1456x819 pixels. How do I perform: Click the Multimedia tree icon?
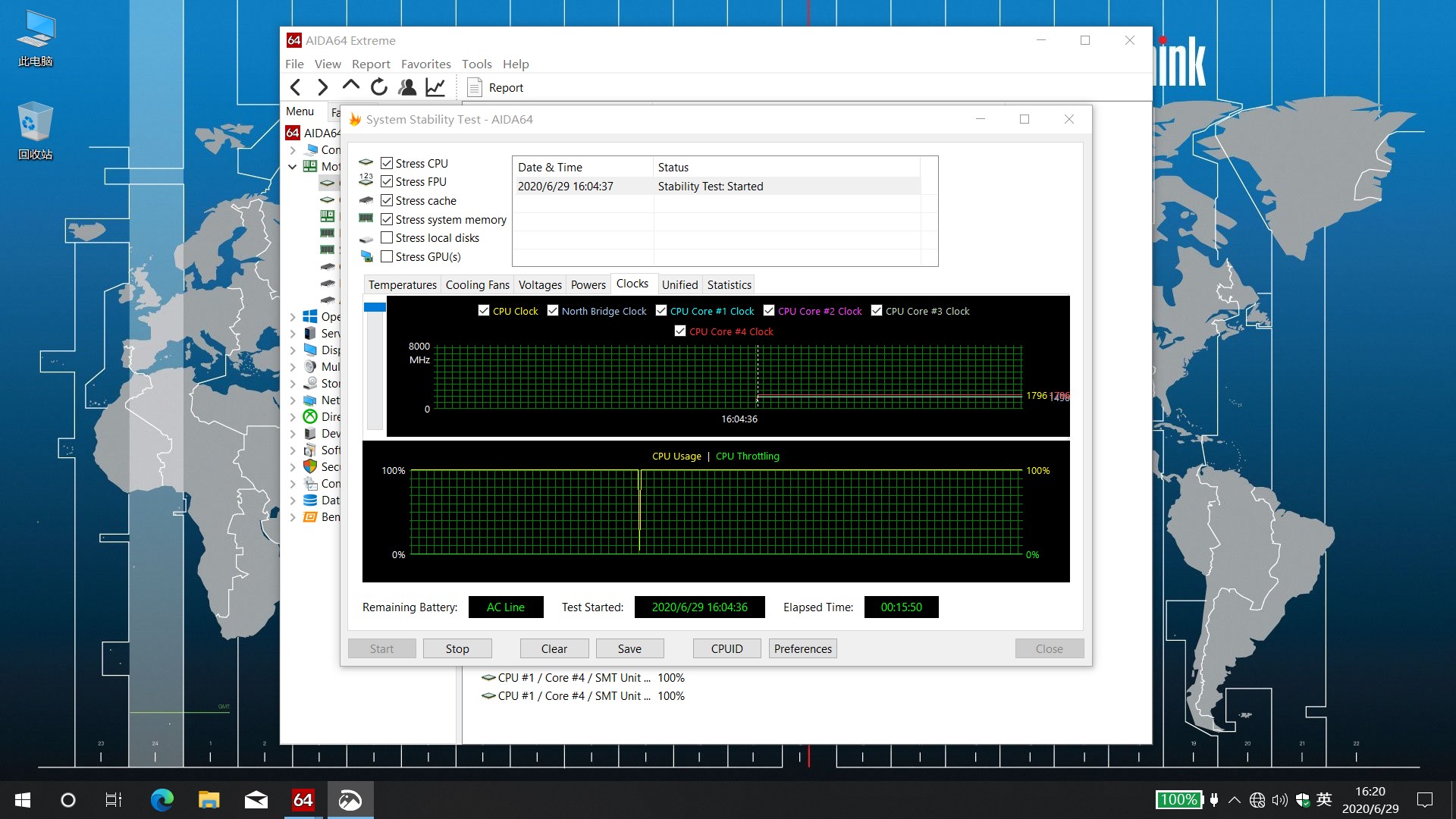pyautogui.click(x=310, y=366)
